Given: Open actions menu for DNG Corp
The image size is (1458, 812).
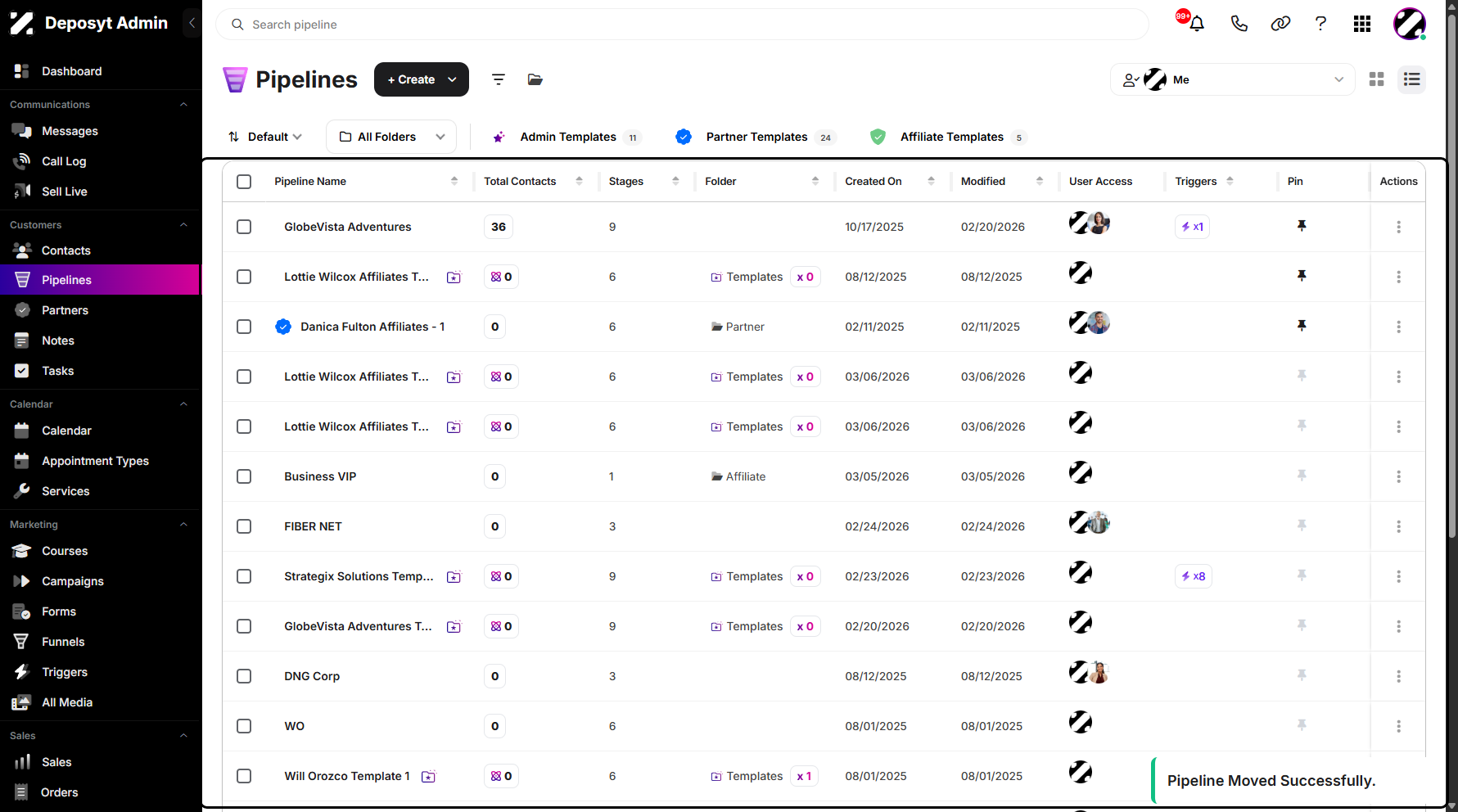Looking at the screenshot, I should (1398, 676).
